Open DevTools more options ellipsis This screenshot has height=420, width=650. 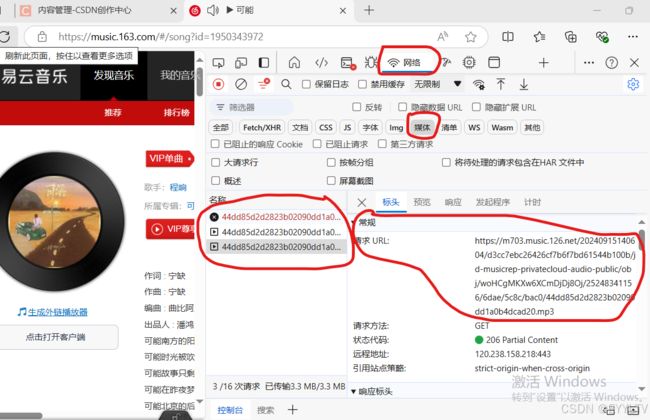(589, 63)
